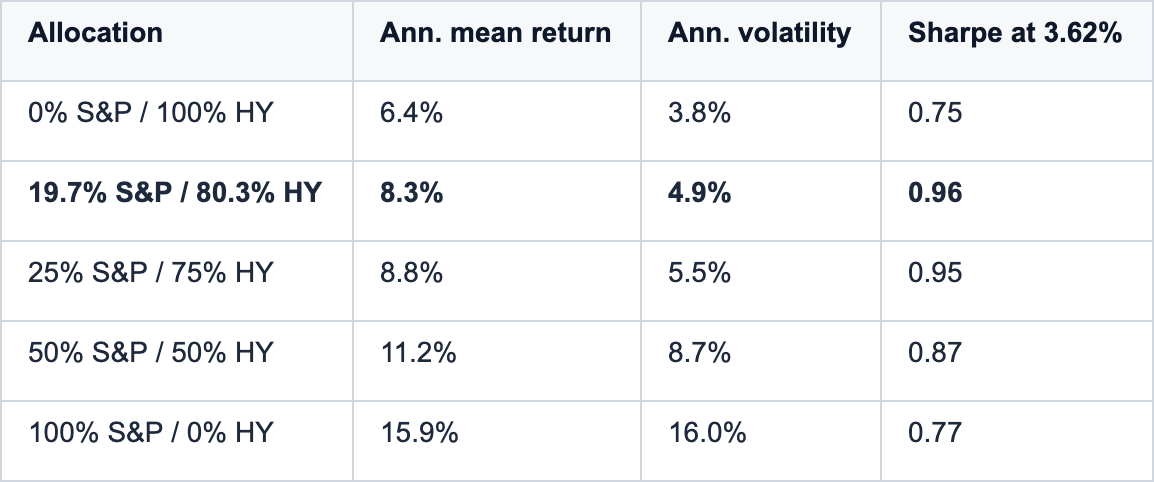Select the 50% S&P / 50% HY cell
Image resolution: width=1154 pixels, height=482 pixels.
(150, 352)
